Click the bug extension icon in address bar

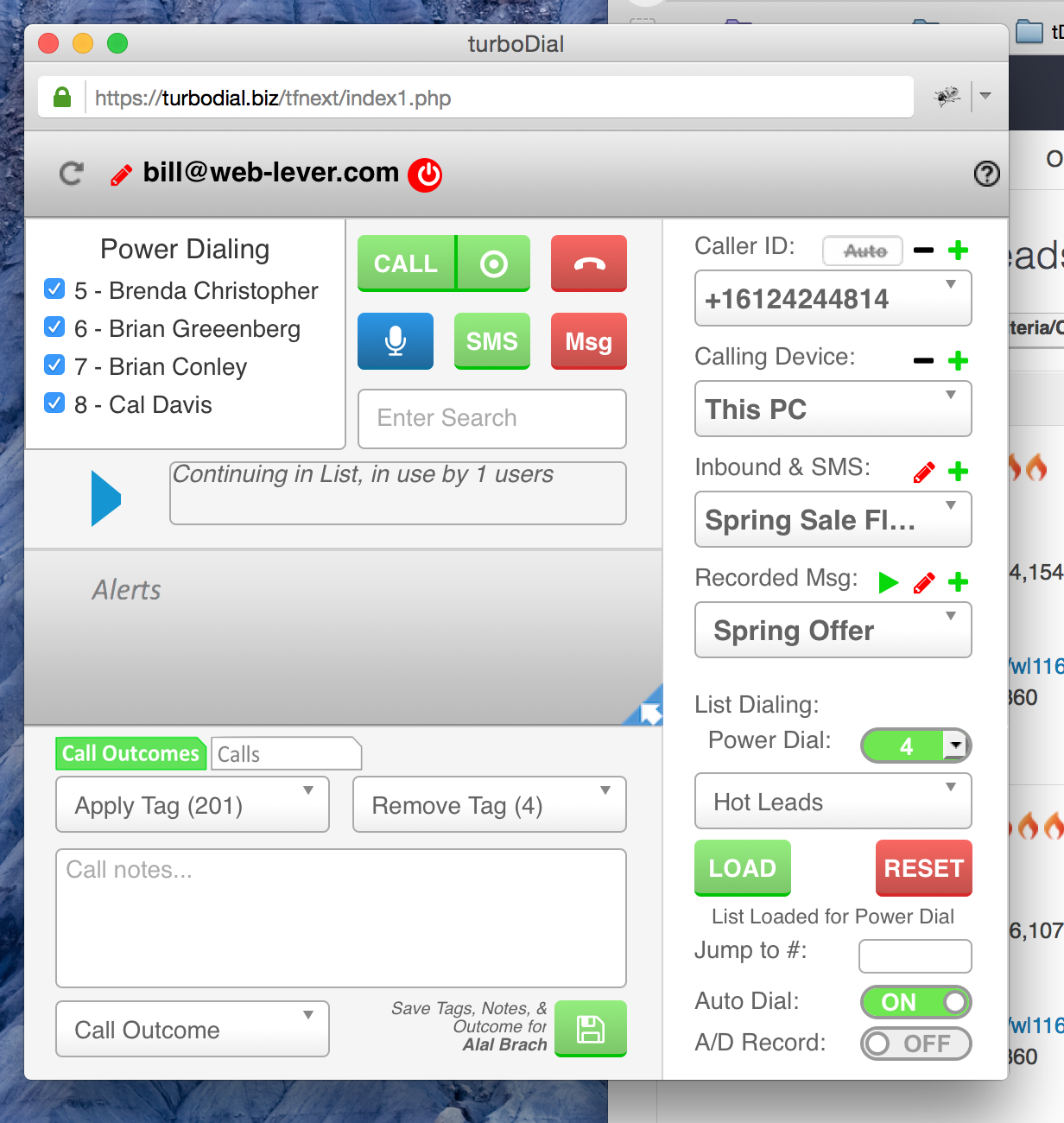click(948, 96)
